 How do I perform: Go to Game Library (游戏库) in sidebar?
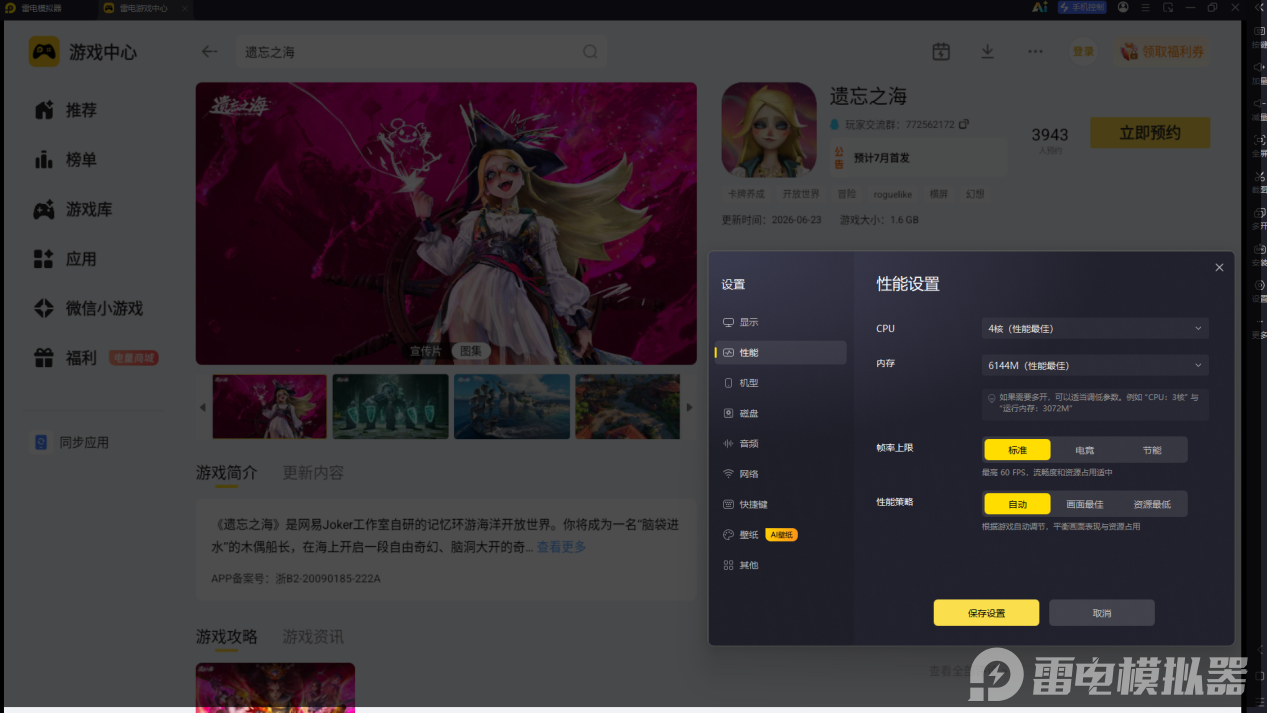(x=73, y=209)
